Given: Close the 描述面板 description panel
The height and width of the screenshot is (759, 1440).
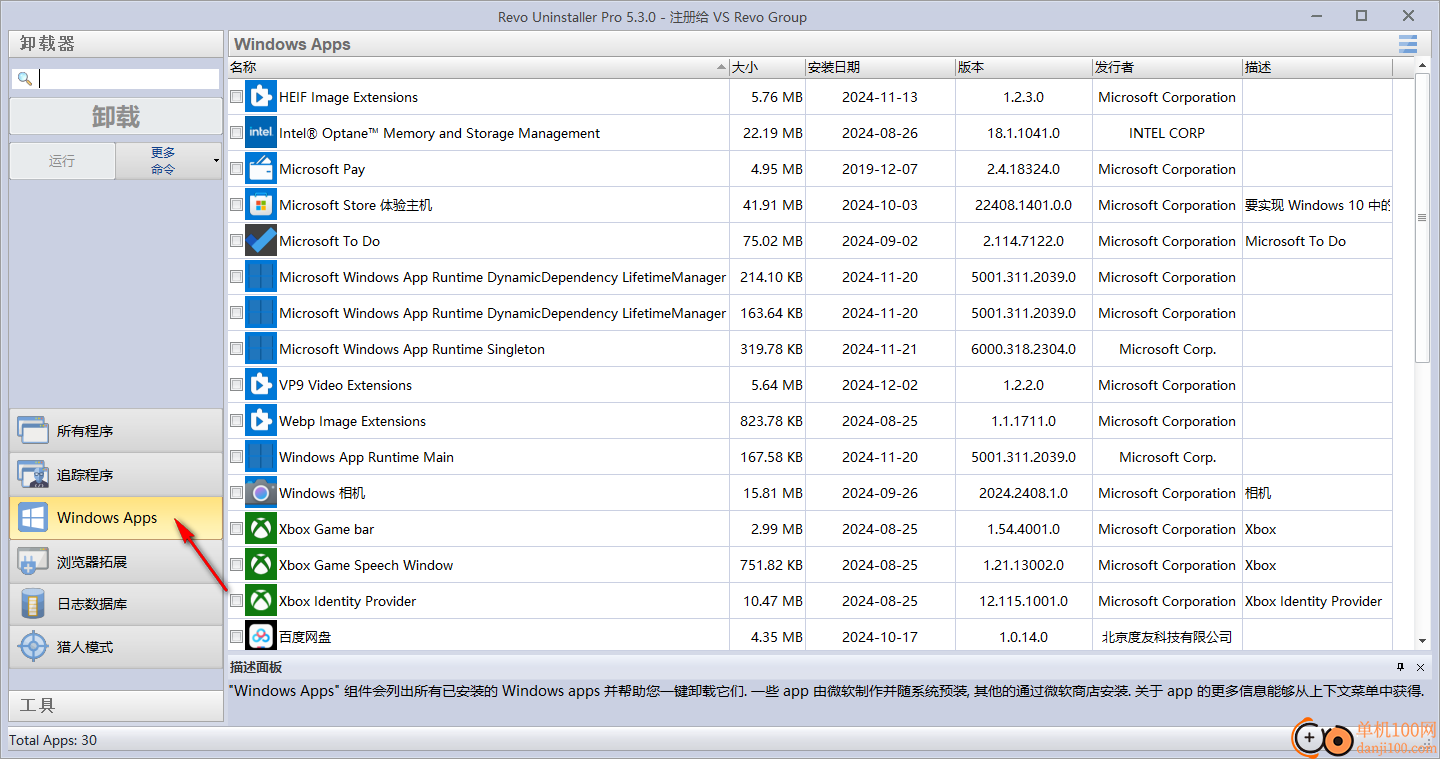Looking at the screenshot, I should point(1419,667).
